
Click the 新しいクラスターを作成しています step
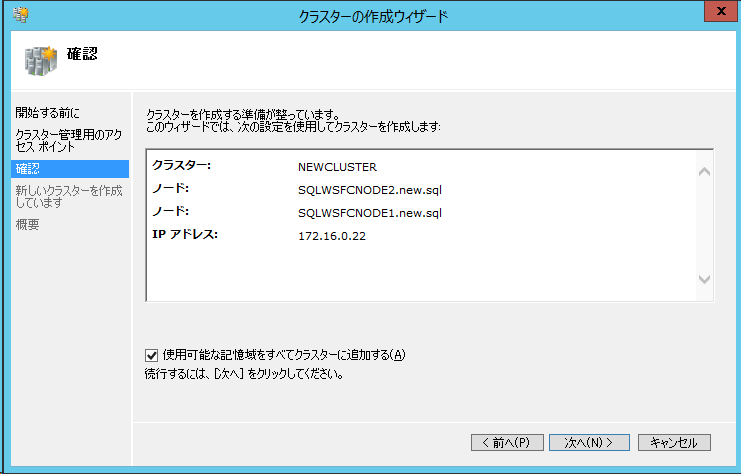(68, 196)
